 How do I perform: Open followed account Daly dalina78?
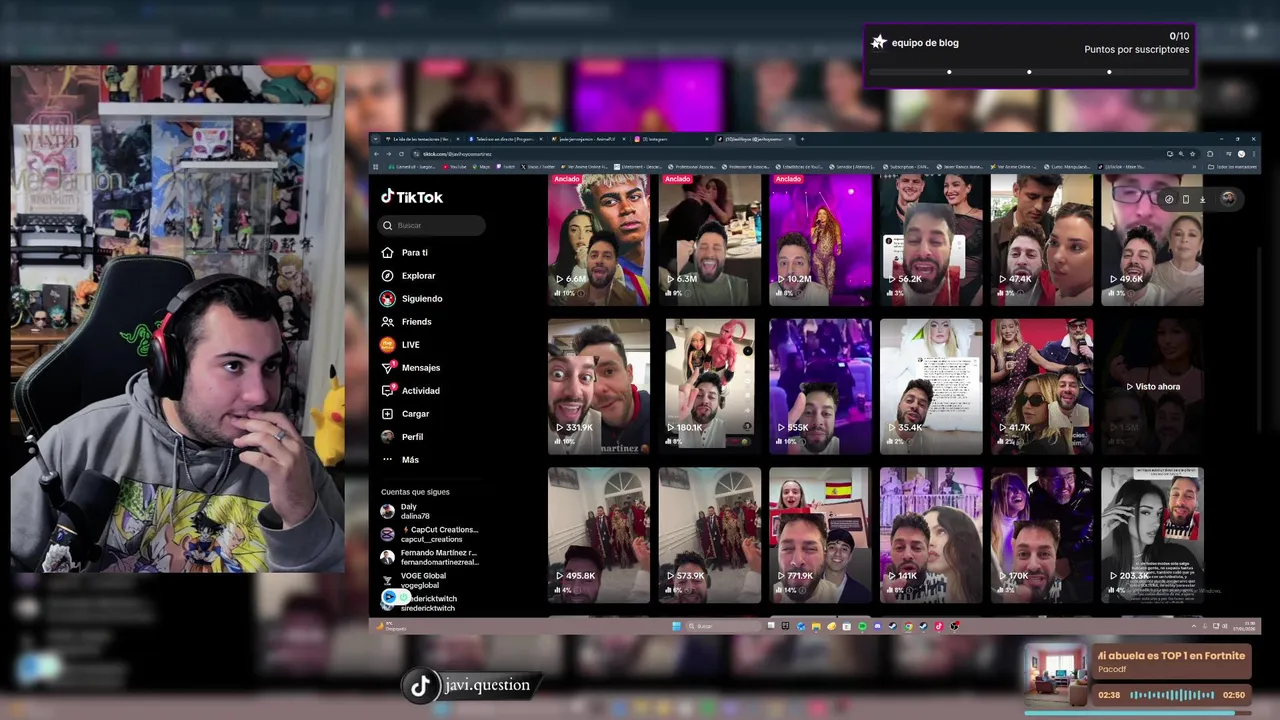click(x=406, y=511)
